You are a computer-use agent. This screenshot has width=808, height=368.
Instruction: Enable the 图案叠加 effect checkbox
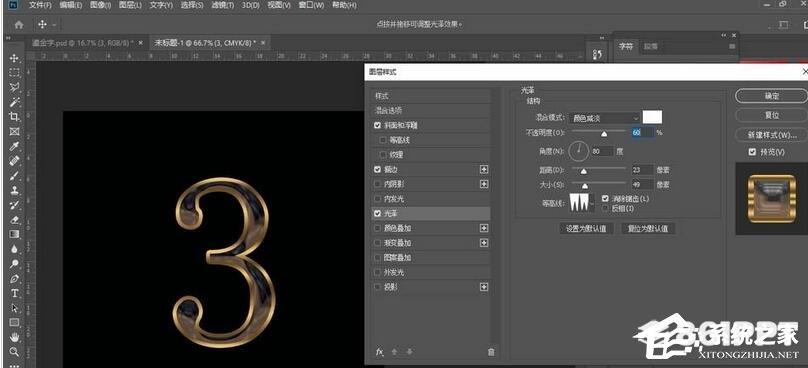[x=378, y=257]
